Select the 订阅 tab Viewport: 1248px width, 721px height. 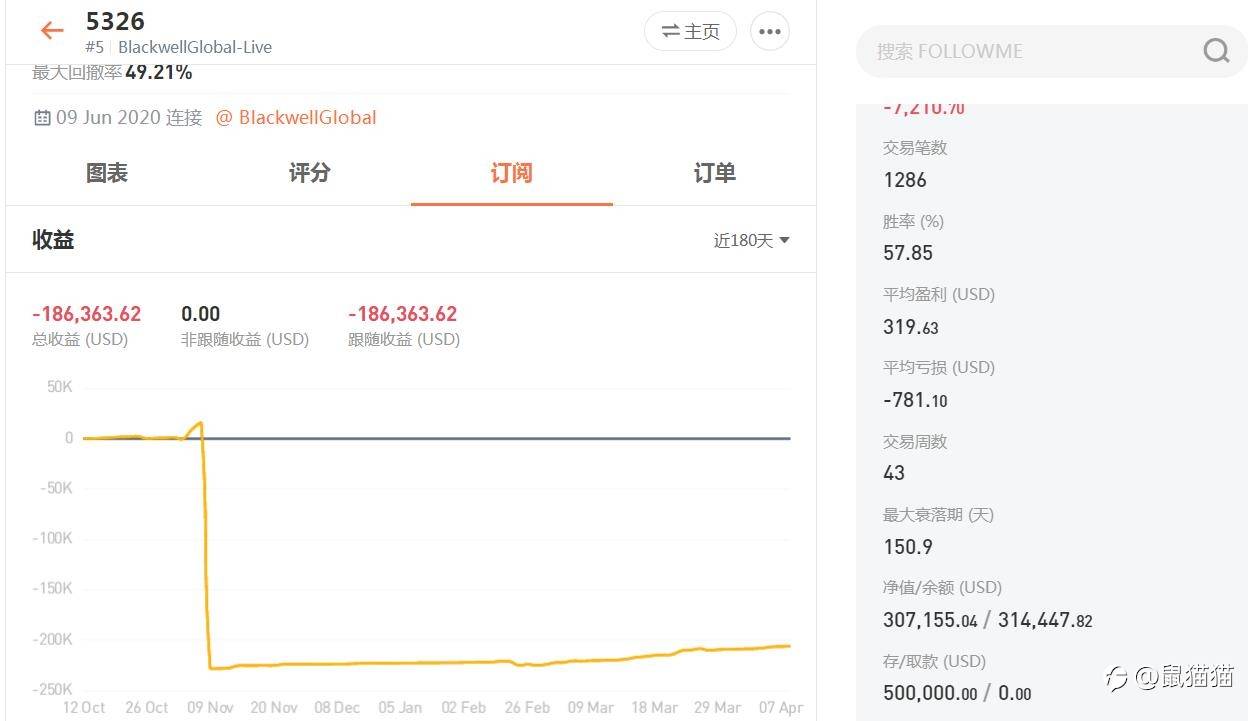click(x=511, y=173)
